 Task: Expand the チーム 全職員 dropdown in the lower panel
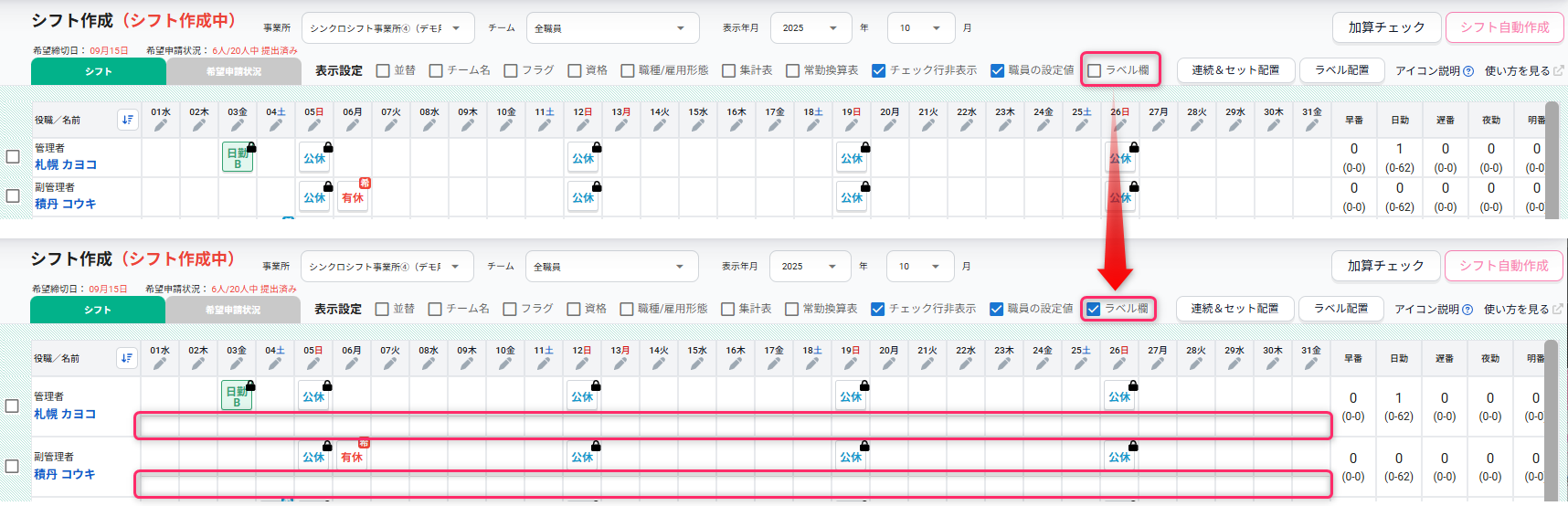click(x=611, y=267)
